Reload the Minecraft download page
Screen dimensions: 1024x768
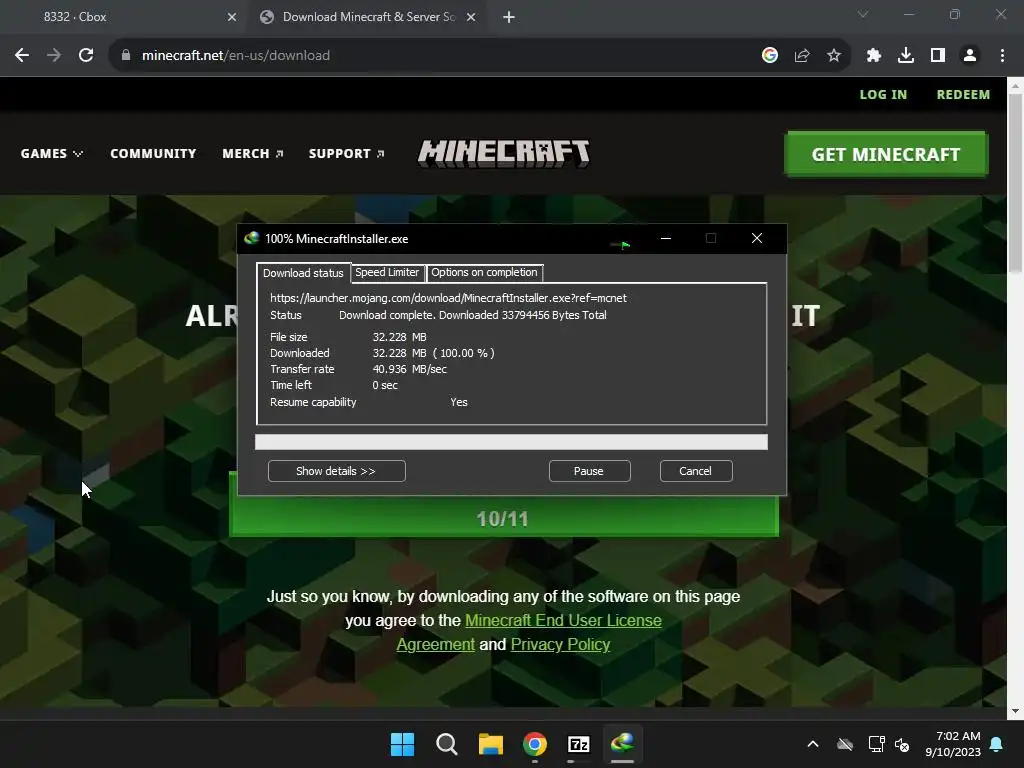[86, 56]
